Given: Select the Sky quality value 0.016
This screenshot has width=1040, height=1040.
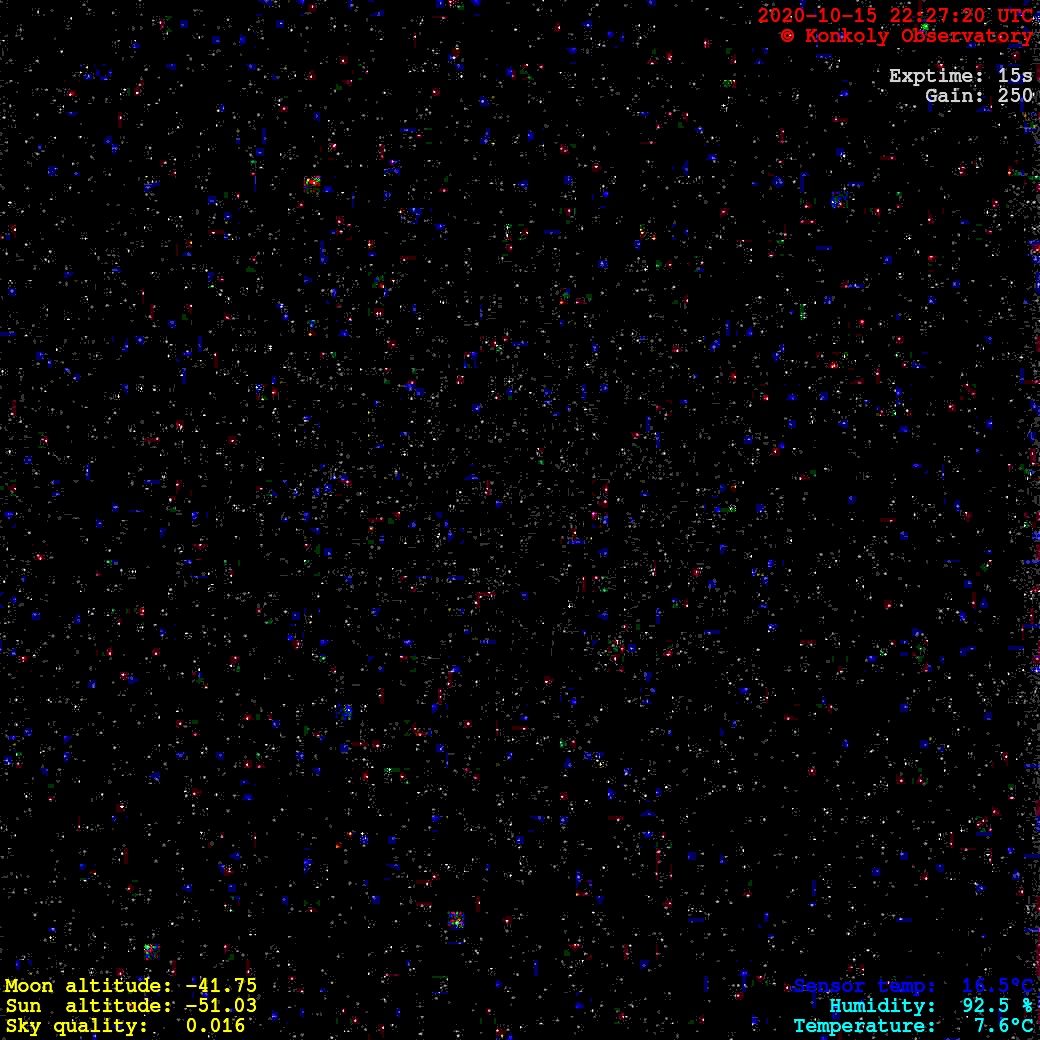Looking at the screenshot, I should click(215, 1026).
